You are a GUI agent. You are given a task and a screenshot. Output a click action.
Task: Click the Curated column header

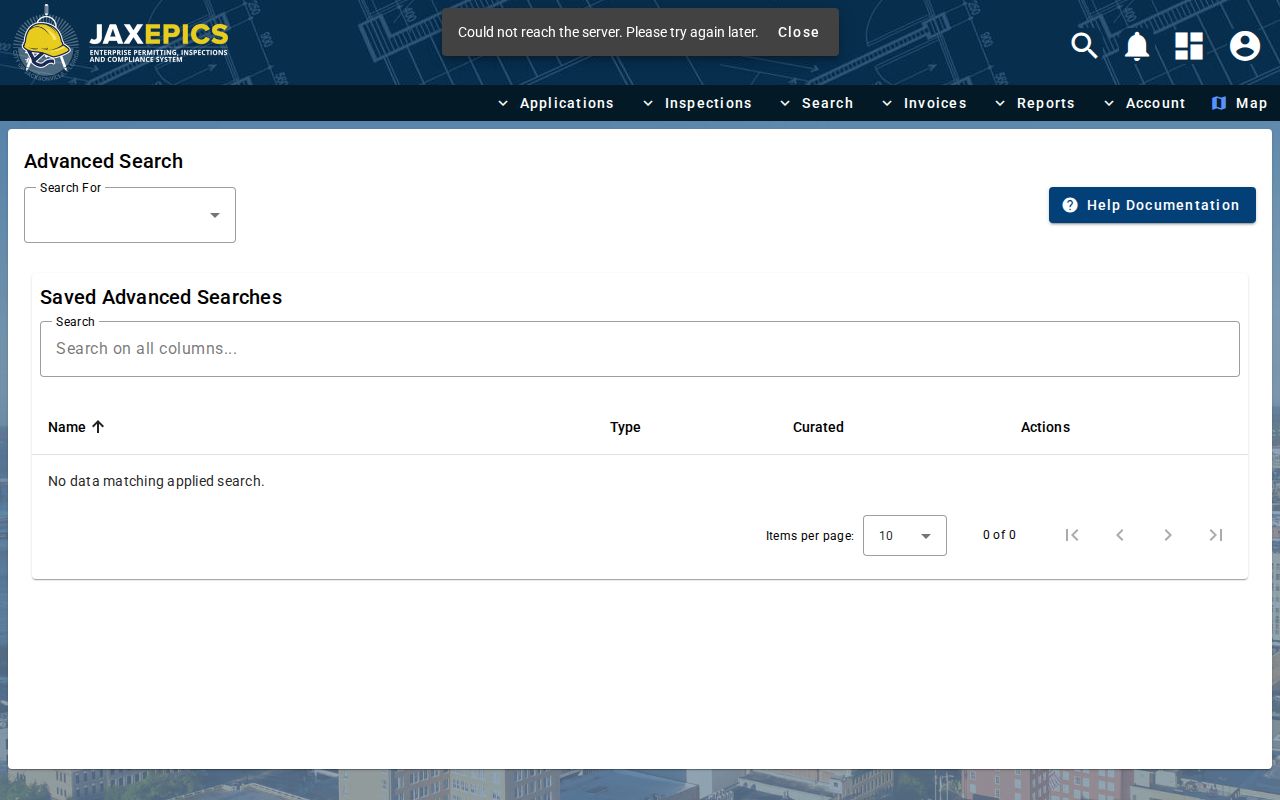818,427
